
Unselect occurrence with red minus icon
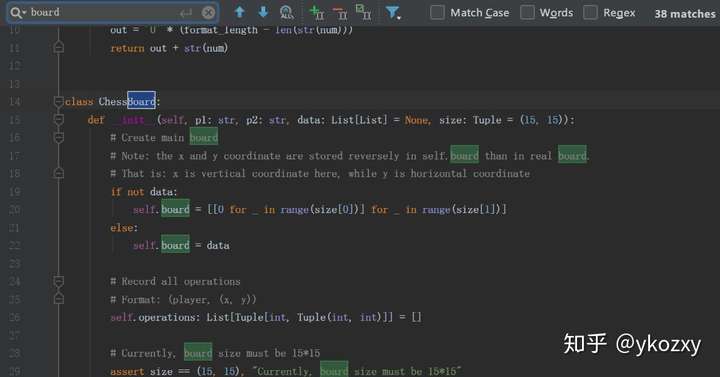(x=340, y=13)
